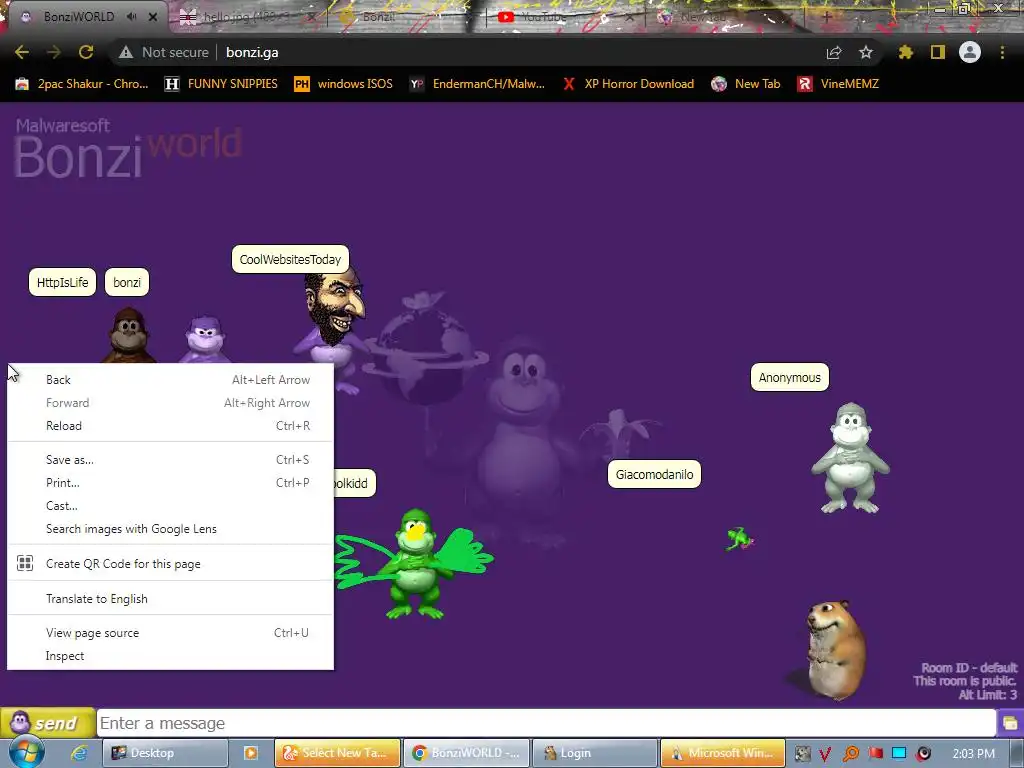Choose Create QR Code for this page

170,564
